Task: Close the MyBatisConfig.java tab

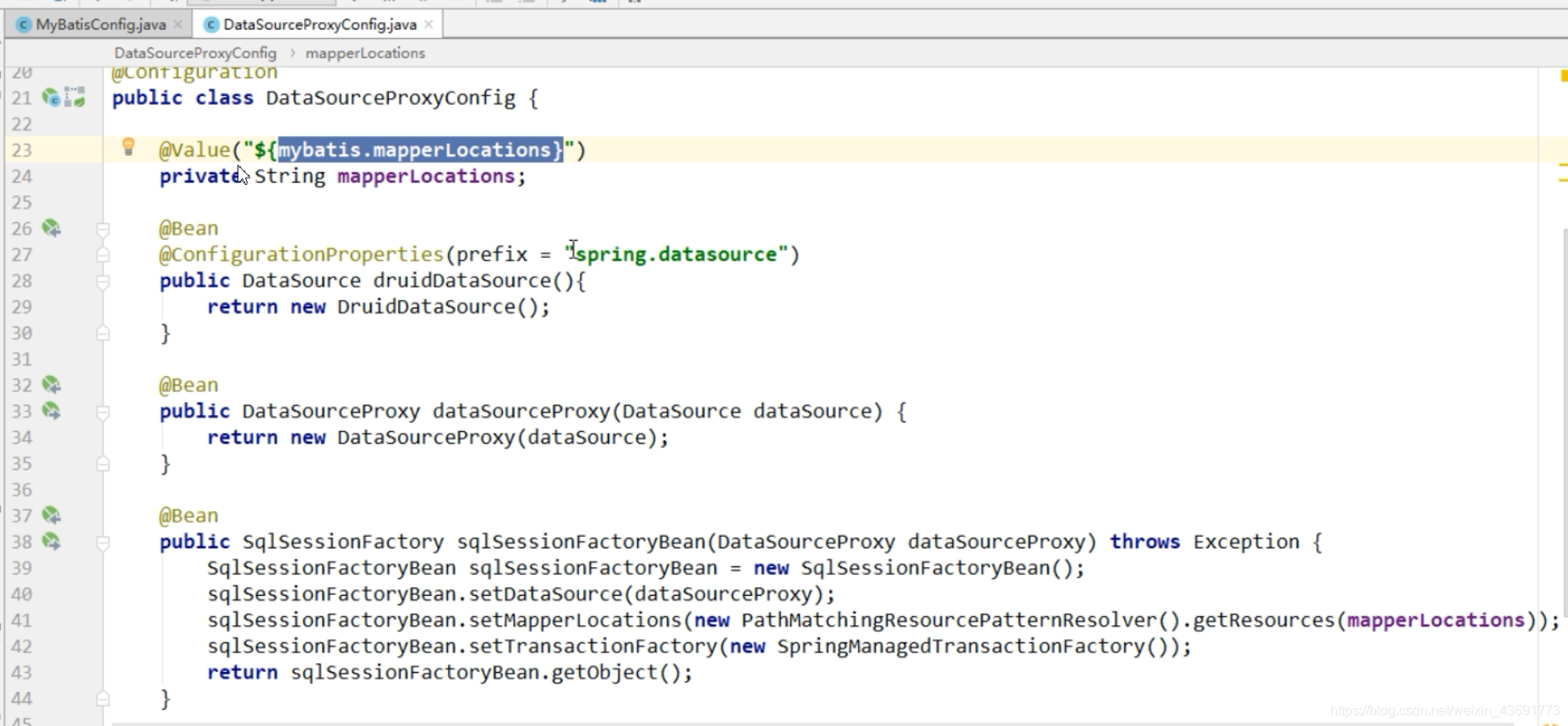Action: [x=178, y=25]
